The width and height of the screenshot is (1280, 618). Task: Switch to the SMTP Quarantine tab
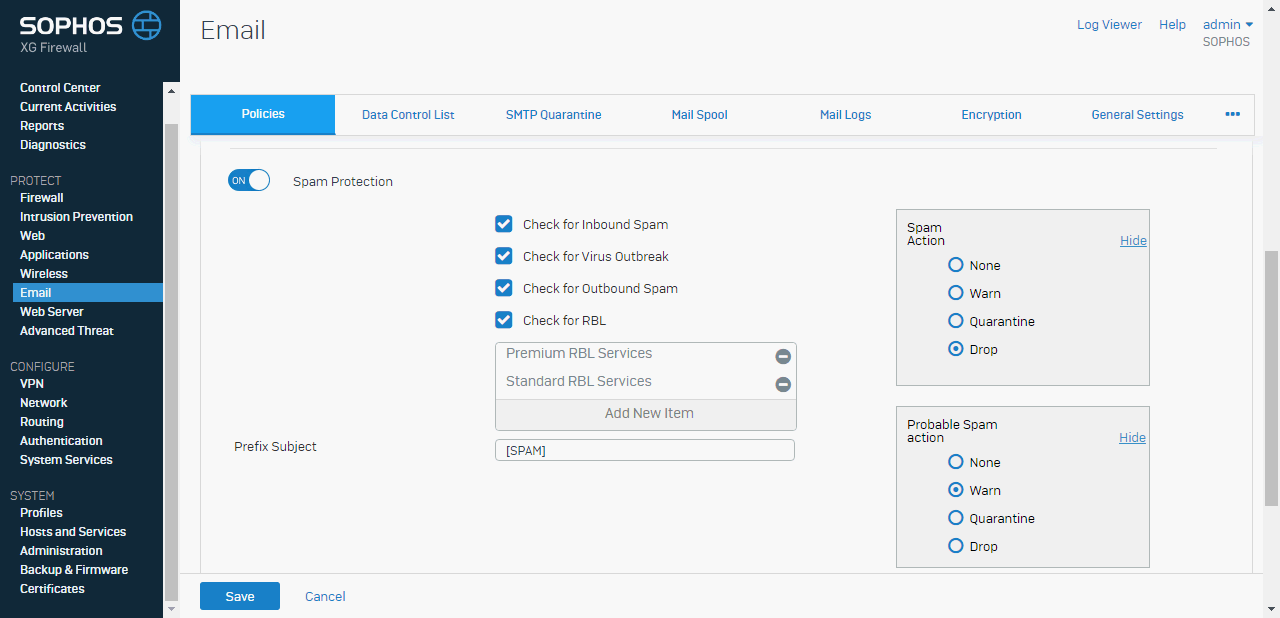point(553,115)
